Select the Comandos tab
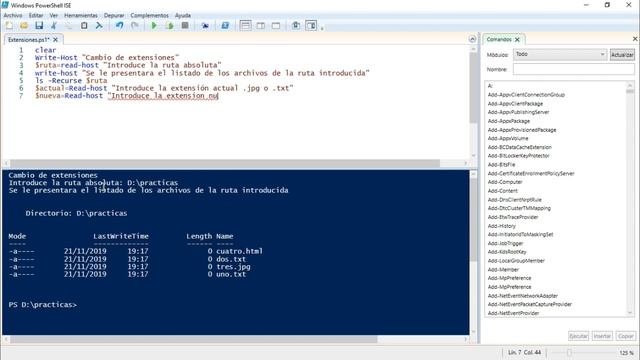 (x=499, y=39)
